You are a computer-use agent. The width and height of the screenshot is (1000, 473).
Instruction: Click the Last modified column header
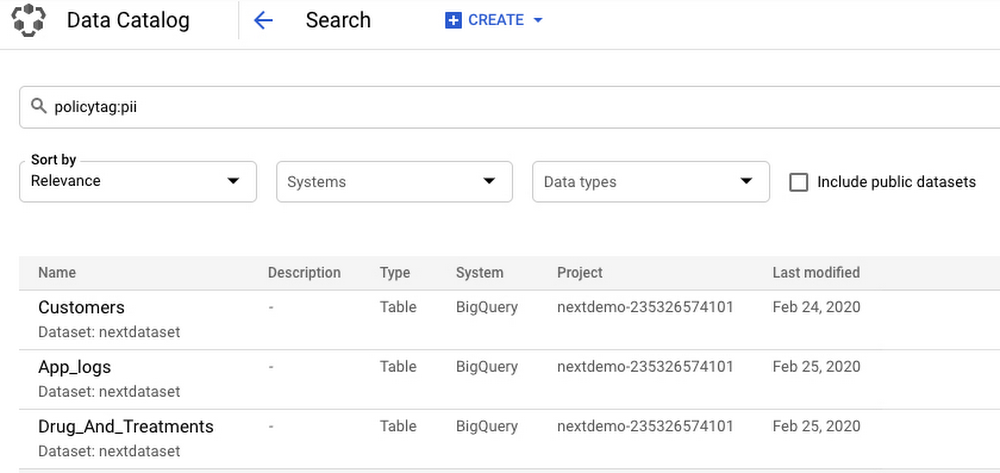(x=816, y=273)
